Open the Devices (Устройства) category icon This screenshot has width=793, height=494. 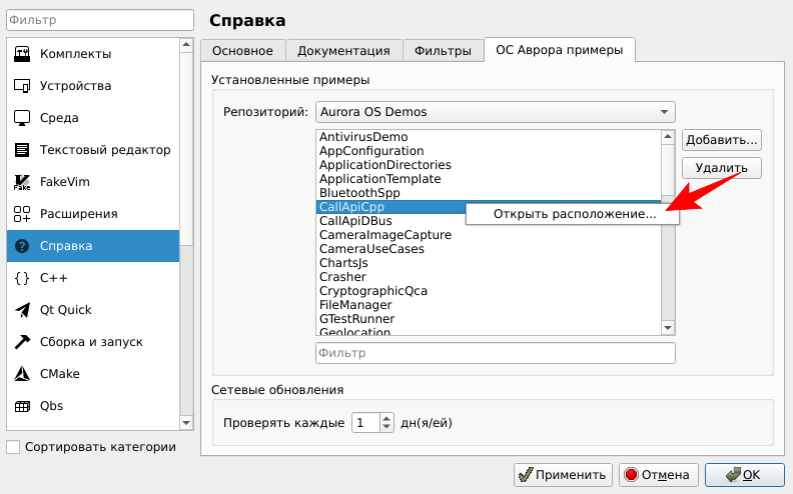coord(22,86)
